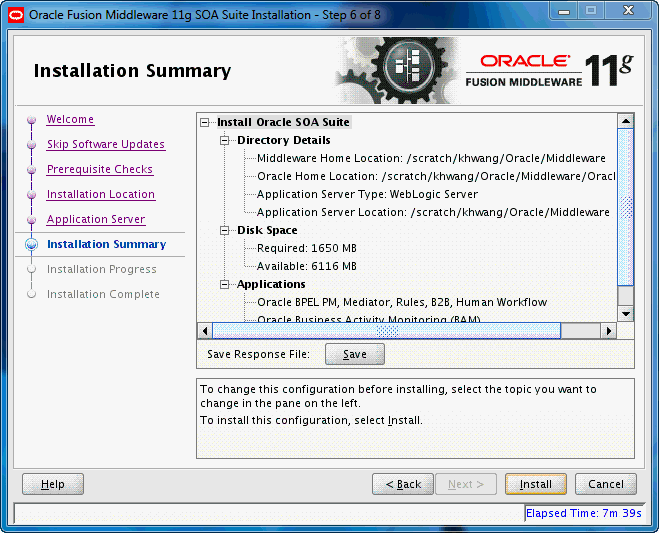Go to previous step with Back button
659x533 pixels.
coord(403,484)
